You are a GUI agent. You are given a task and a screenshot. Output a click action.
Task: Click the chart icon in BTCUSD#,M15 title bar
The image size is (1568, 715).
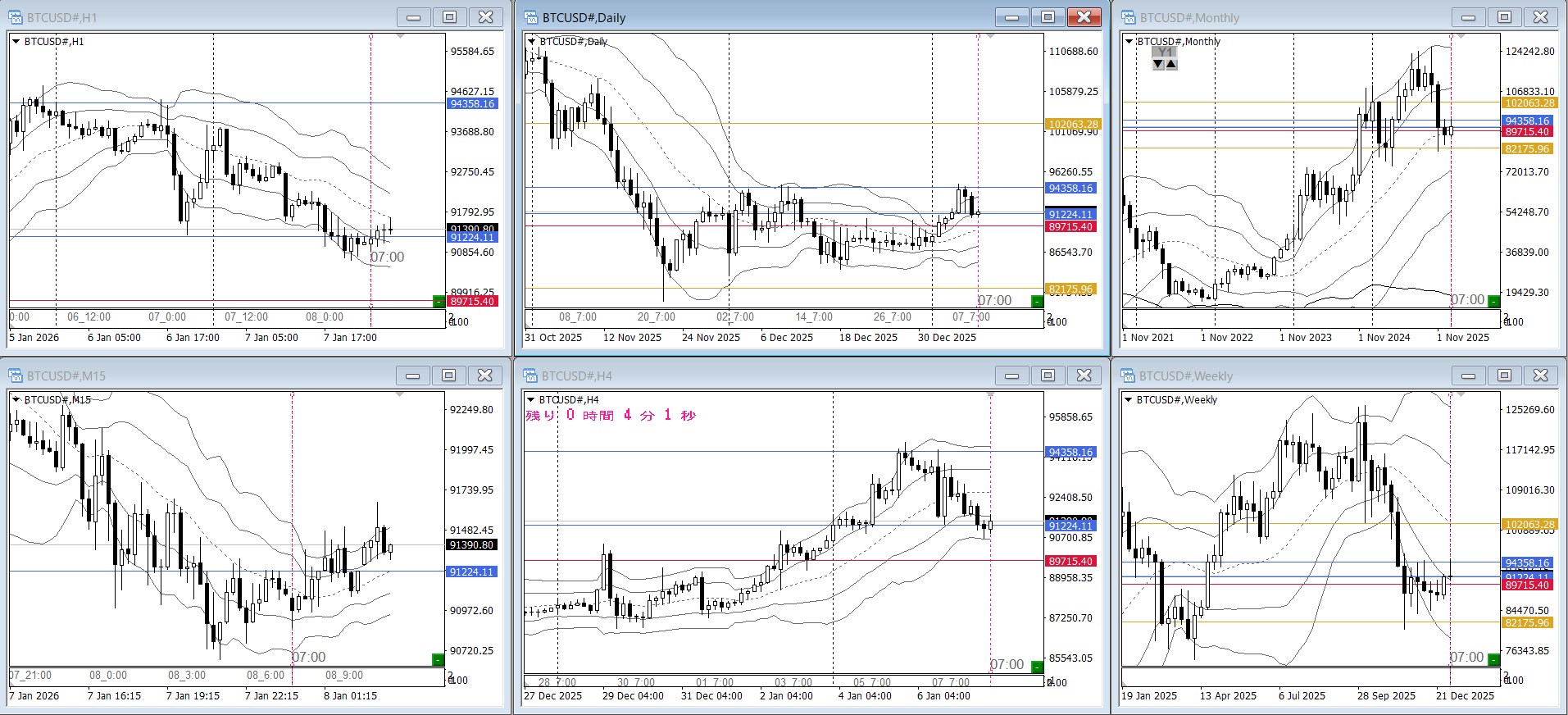coord(16,376)
